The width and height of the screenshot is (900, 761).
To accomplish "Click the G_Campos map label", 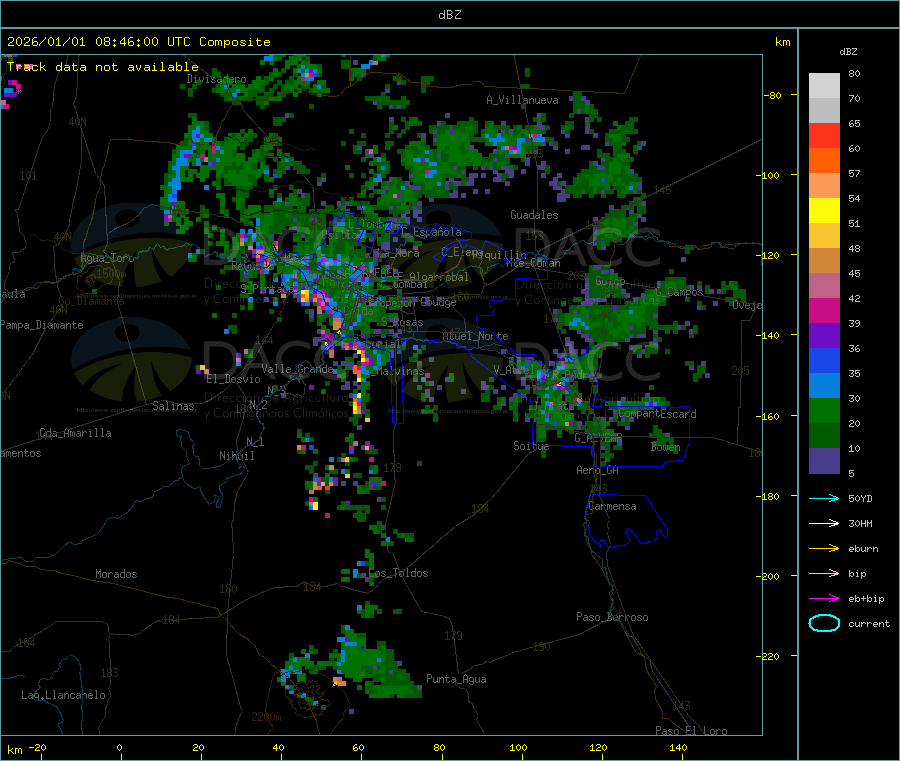I will (679, 292).
